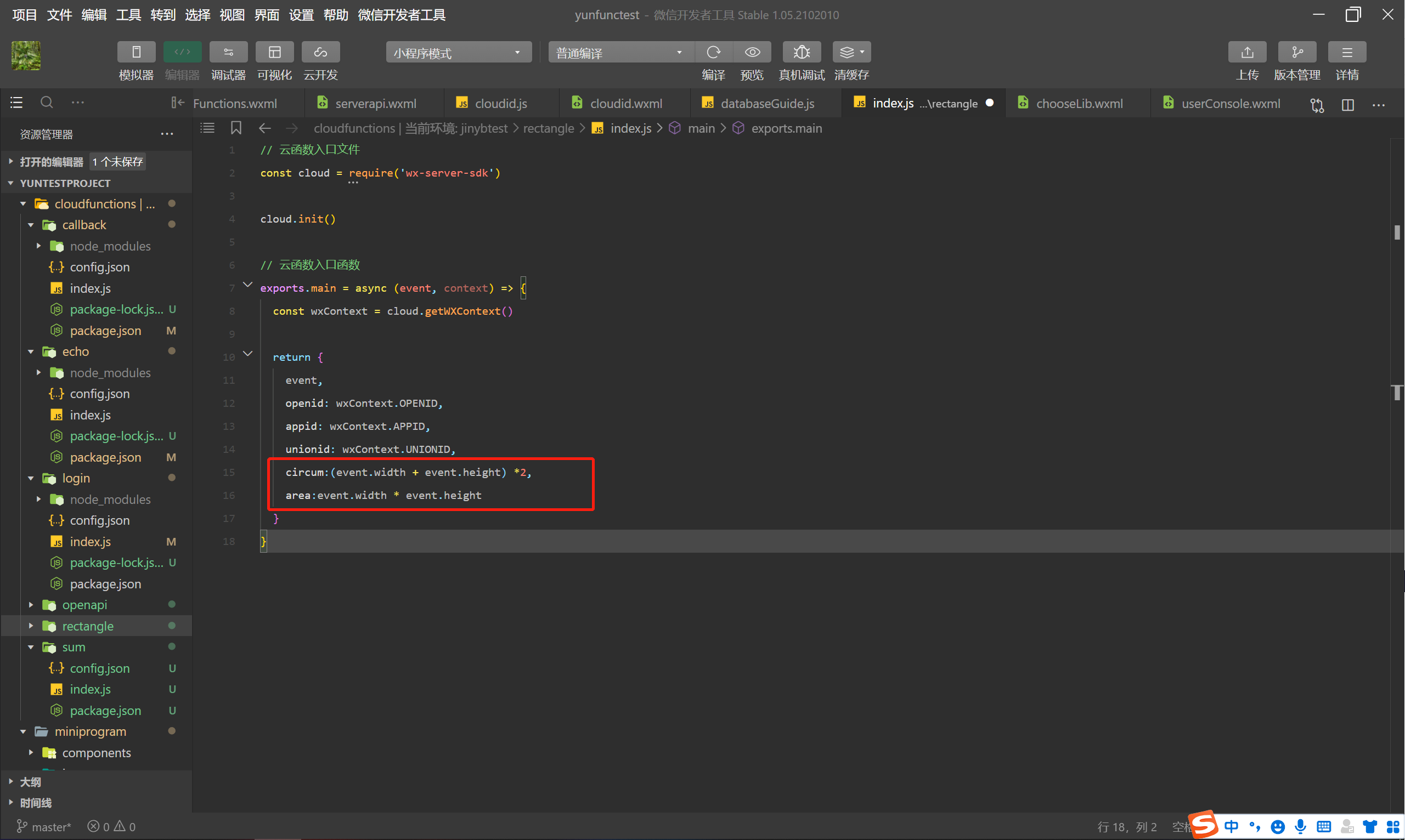This screenshot has height=840, width=1405.
Task: Open Version Management (版本管理) branch icon
Action: (x=1297, y=52)
